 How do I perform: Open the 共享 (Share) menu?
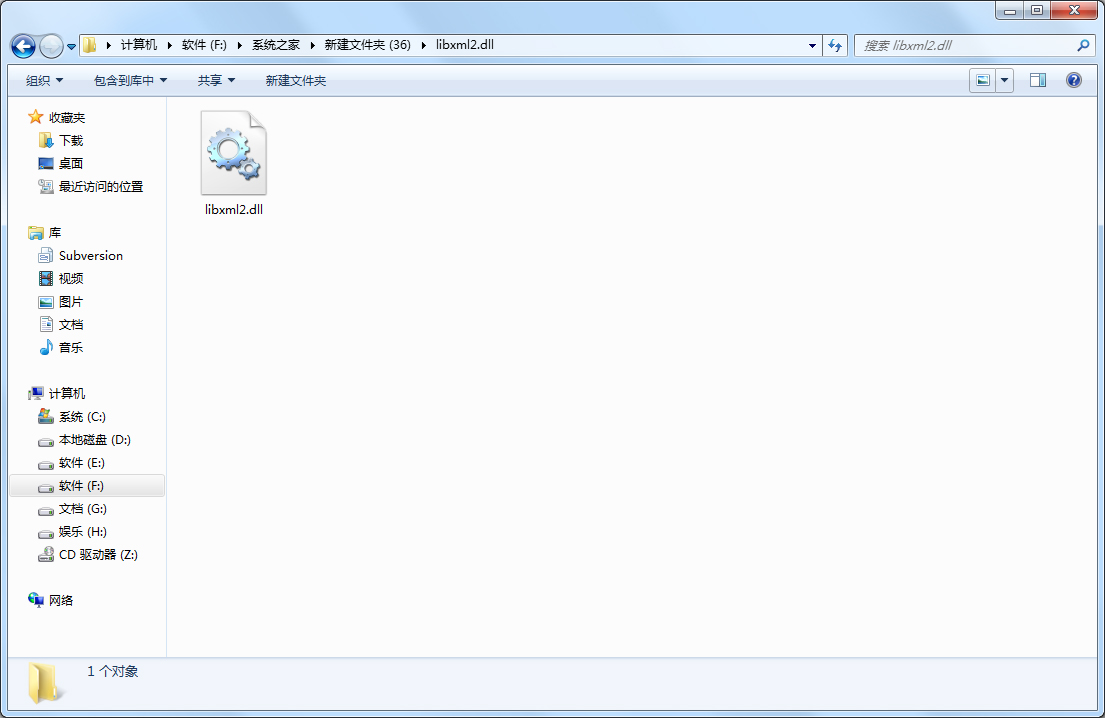pos(216,80)
